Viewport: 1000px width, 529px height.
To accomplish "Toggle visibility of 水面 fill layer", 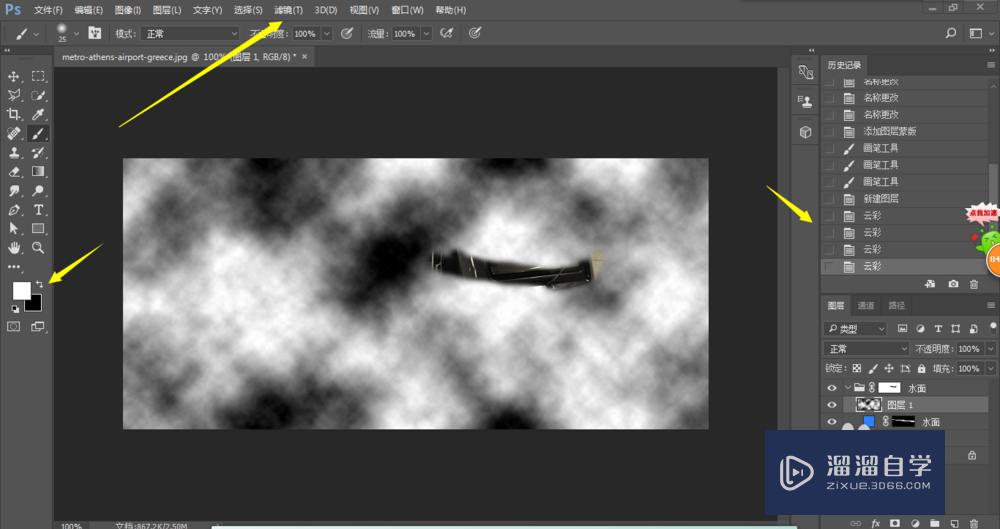I will click(832, 422).
